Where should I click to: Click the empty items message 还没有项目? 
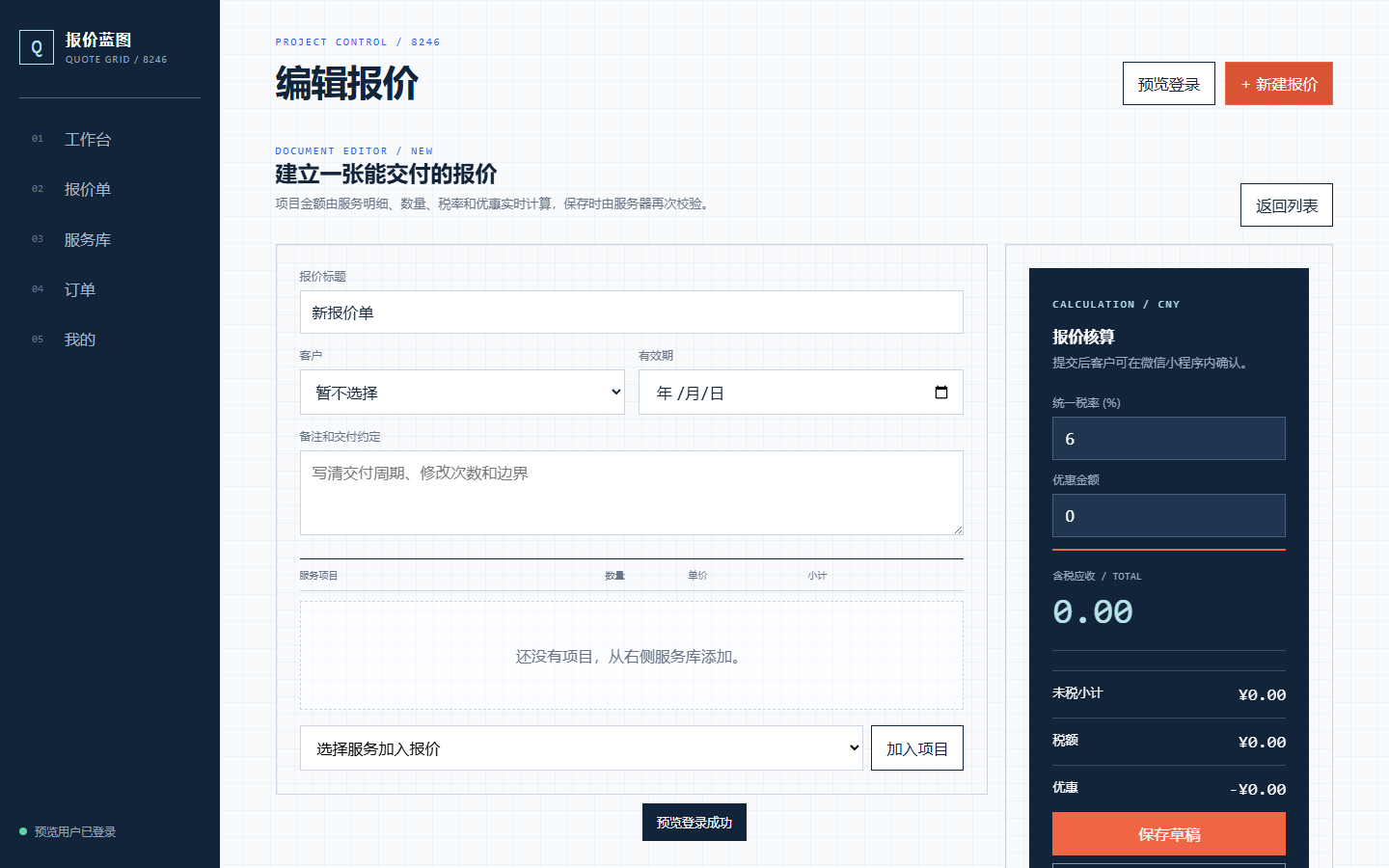[x=632, y=657]
